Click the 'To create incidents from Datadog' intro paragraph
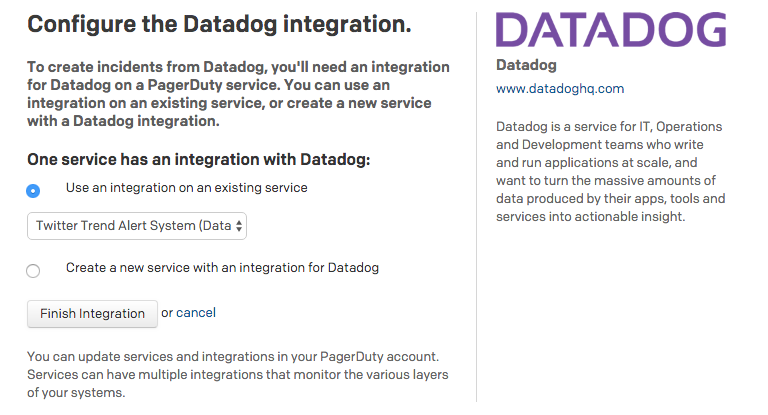Screen dimensions: 768x415 (x=238, y=94)
